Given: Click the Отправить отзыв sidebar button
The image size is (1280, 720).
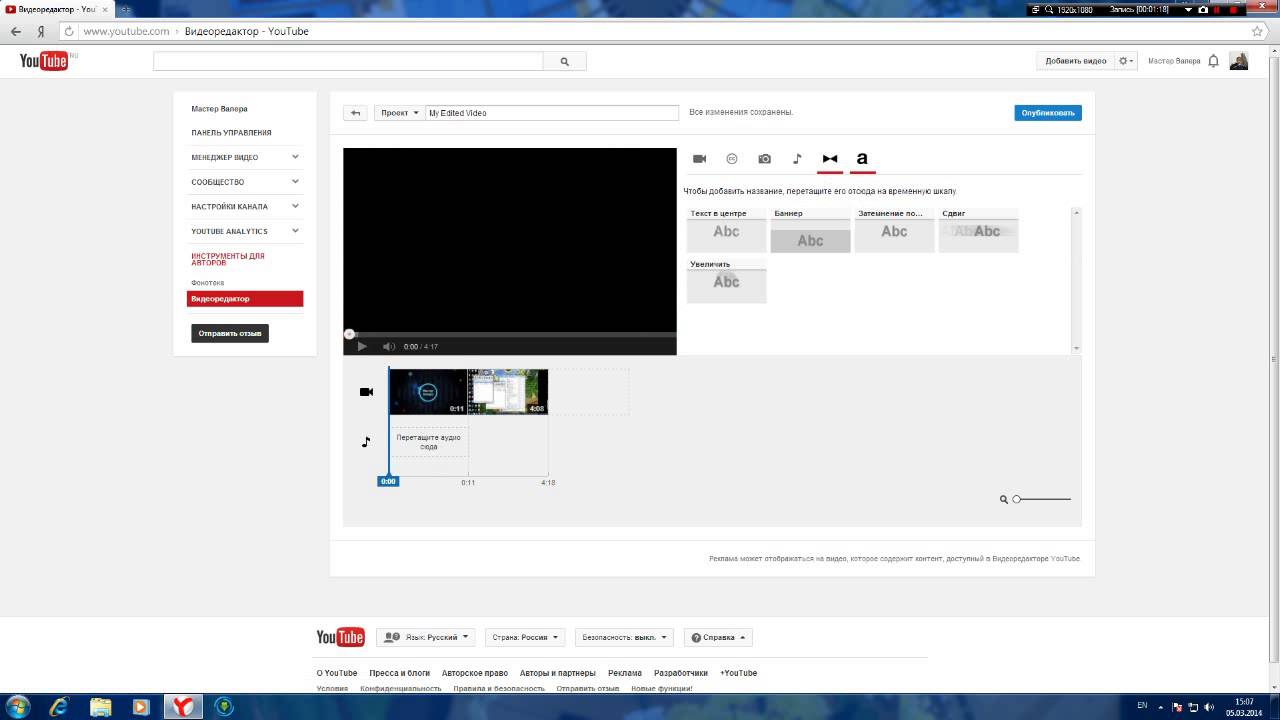Looking at the screenshot, I should [230, 333].
